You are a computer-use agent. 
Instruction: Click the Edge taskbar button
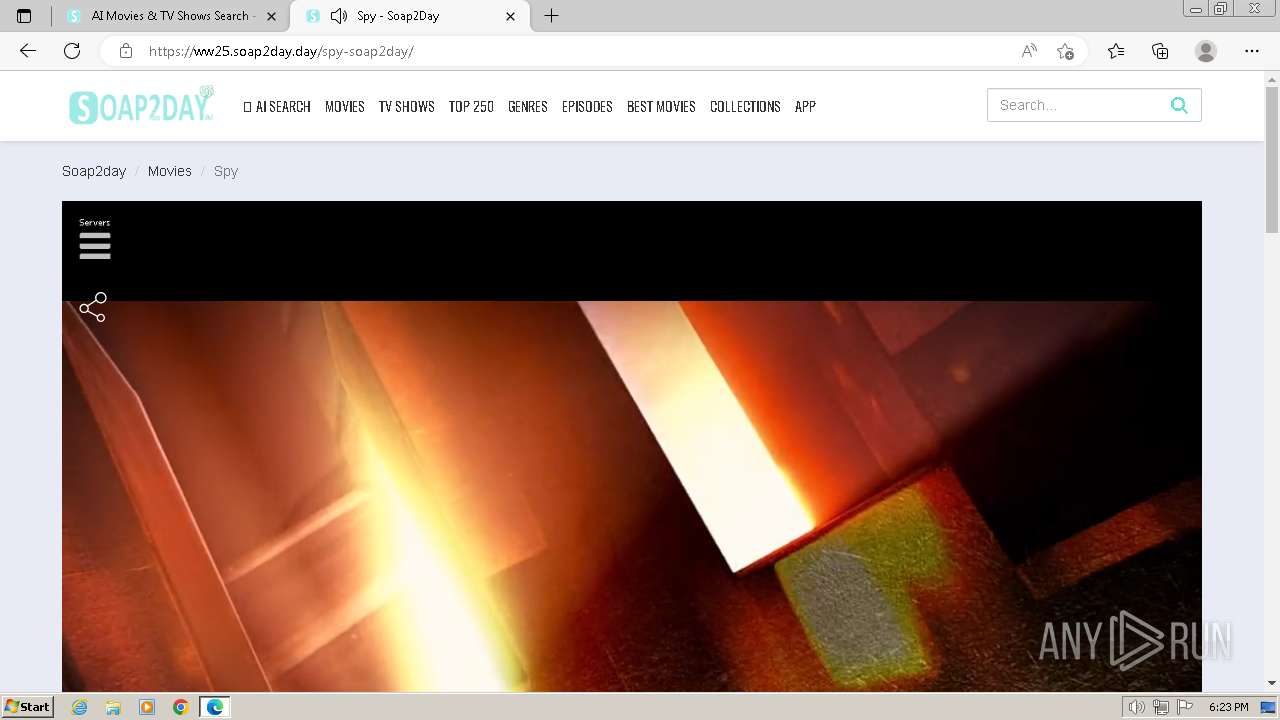[215, 707]
